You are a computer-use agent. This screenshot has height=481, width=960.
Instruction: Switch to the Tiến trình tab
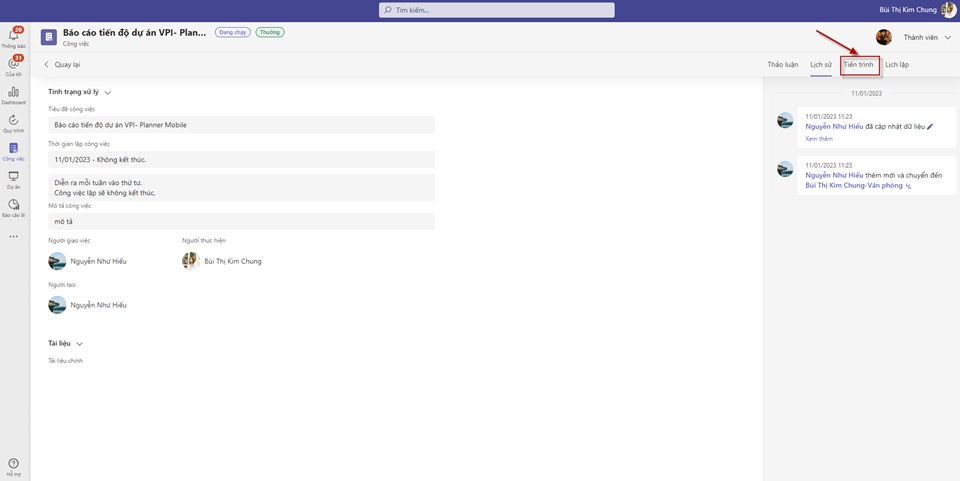click(x=858, y=64)
